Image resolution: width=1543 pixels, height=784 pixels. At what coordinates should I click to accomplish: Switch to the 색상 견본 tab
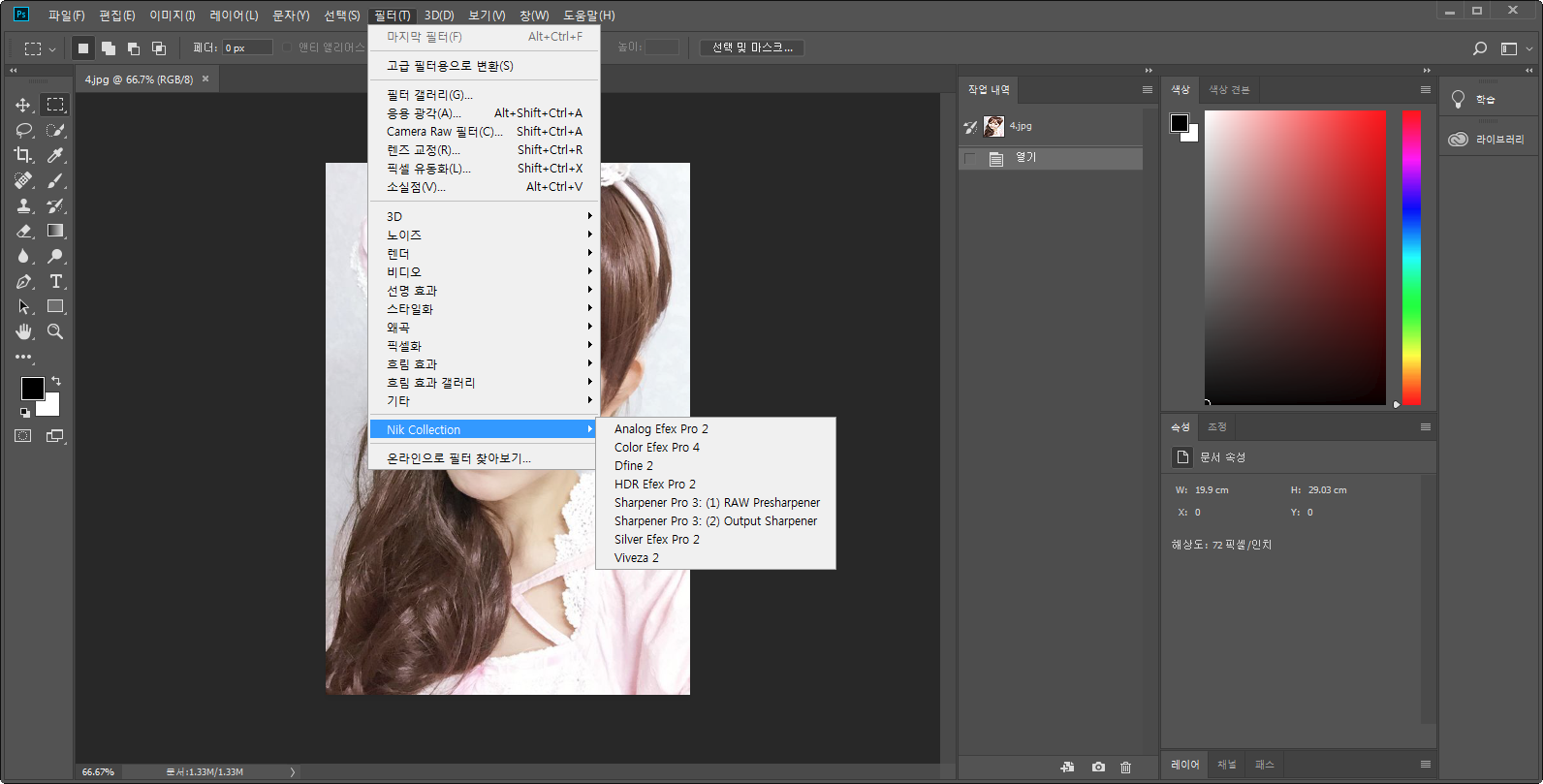click(x=1229, y=90)
